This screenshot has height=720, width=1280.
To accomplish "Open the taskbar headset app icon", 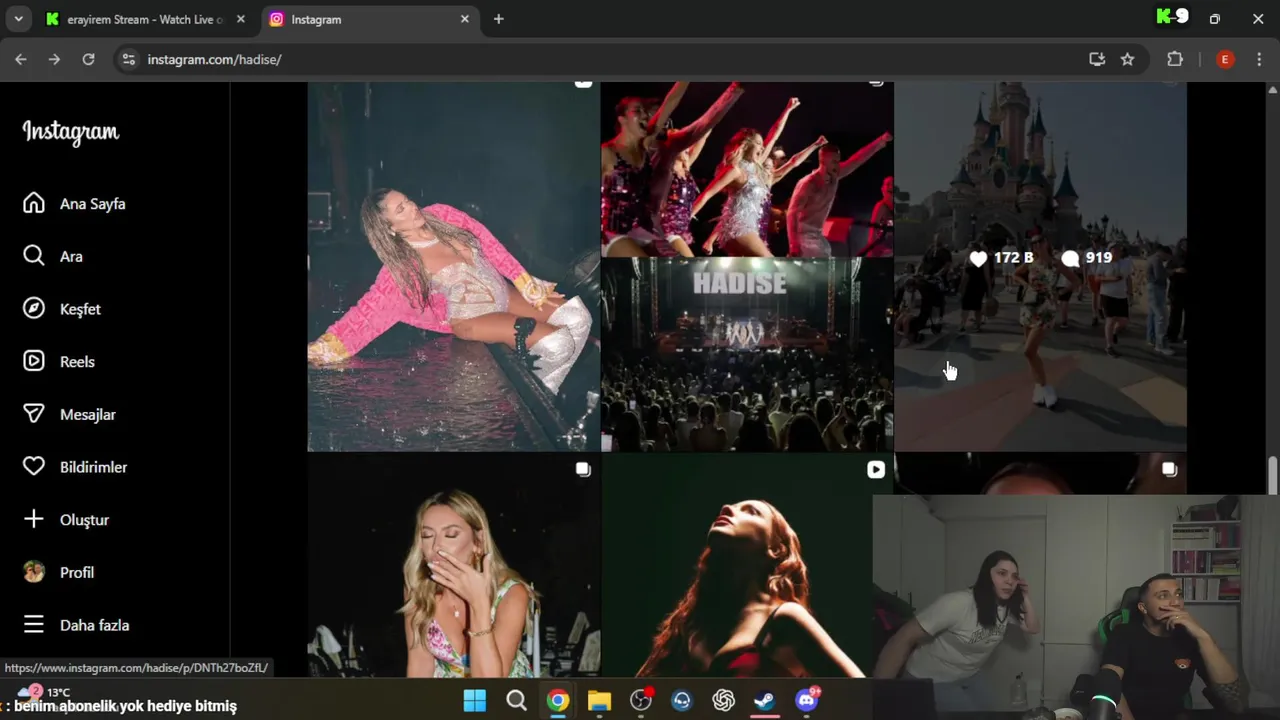I will pos(682,700).
